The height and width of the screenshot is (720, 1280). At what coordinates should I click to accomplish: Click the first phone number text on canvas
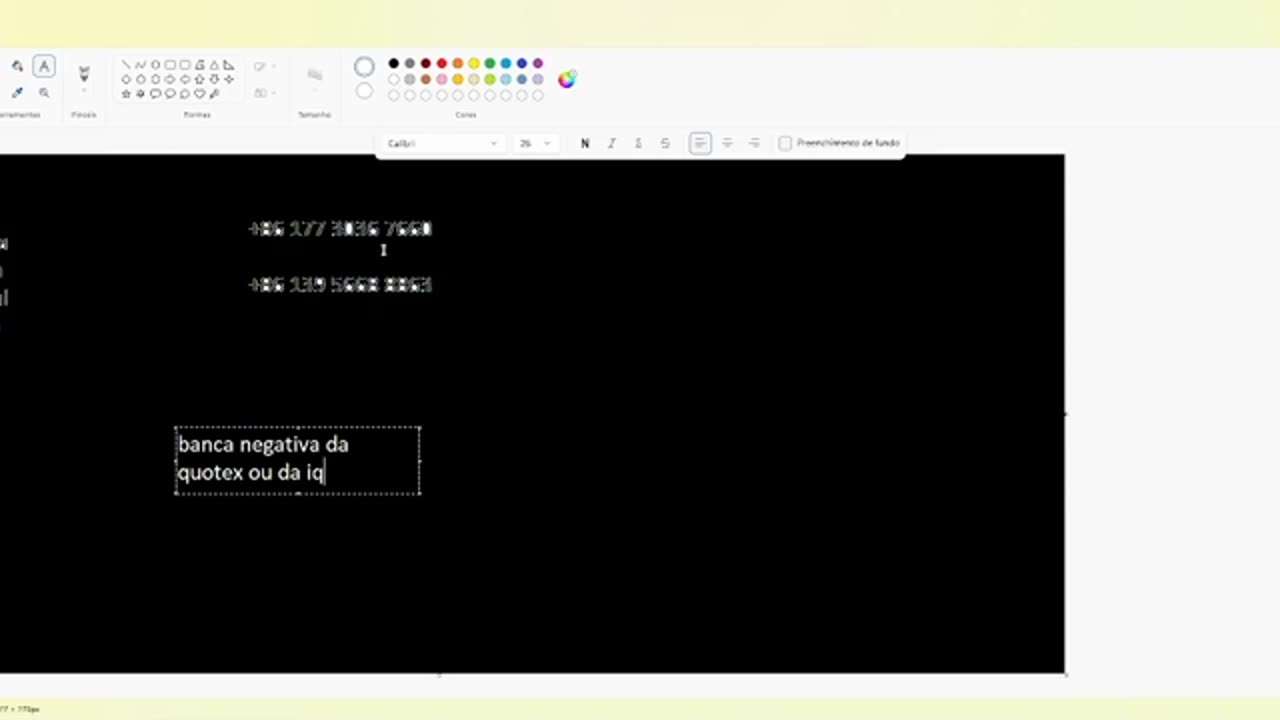coord(340,229)
